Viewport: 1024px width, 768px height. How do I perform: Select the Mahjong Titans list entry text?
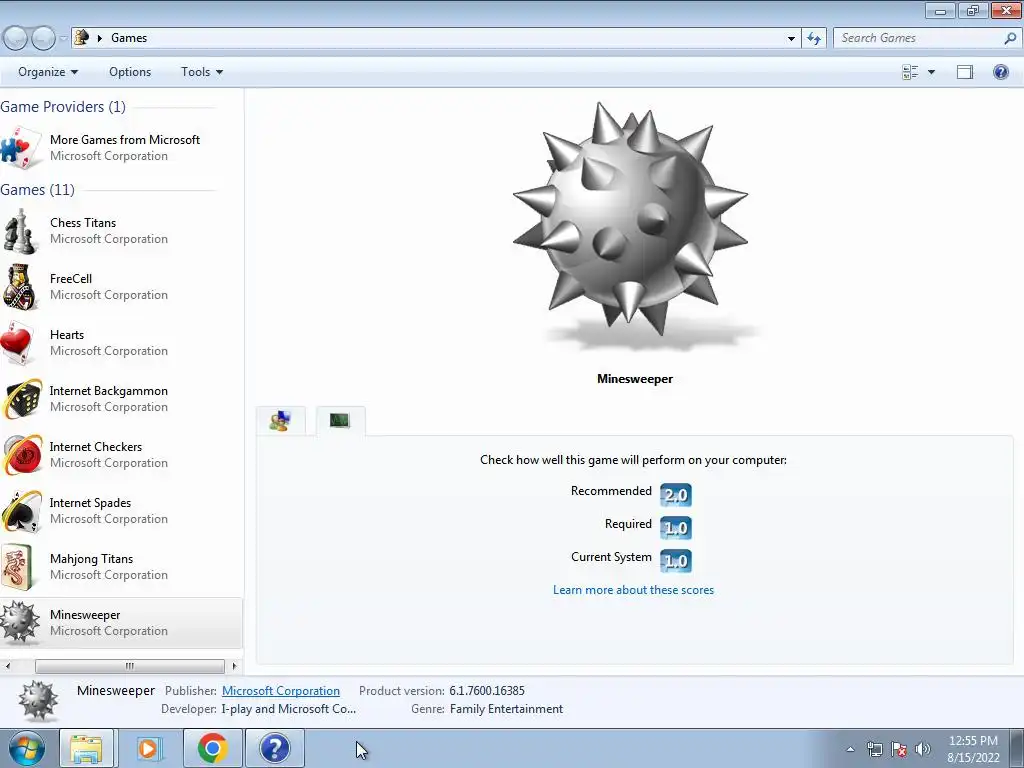point(91,559)
